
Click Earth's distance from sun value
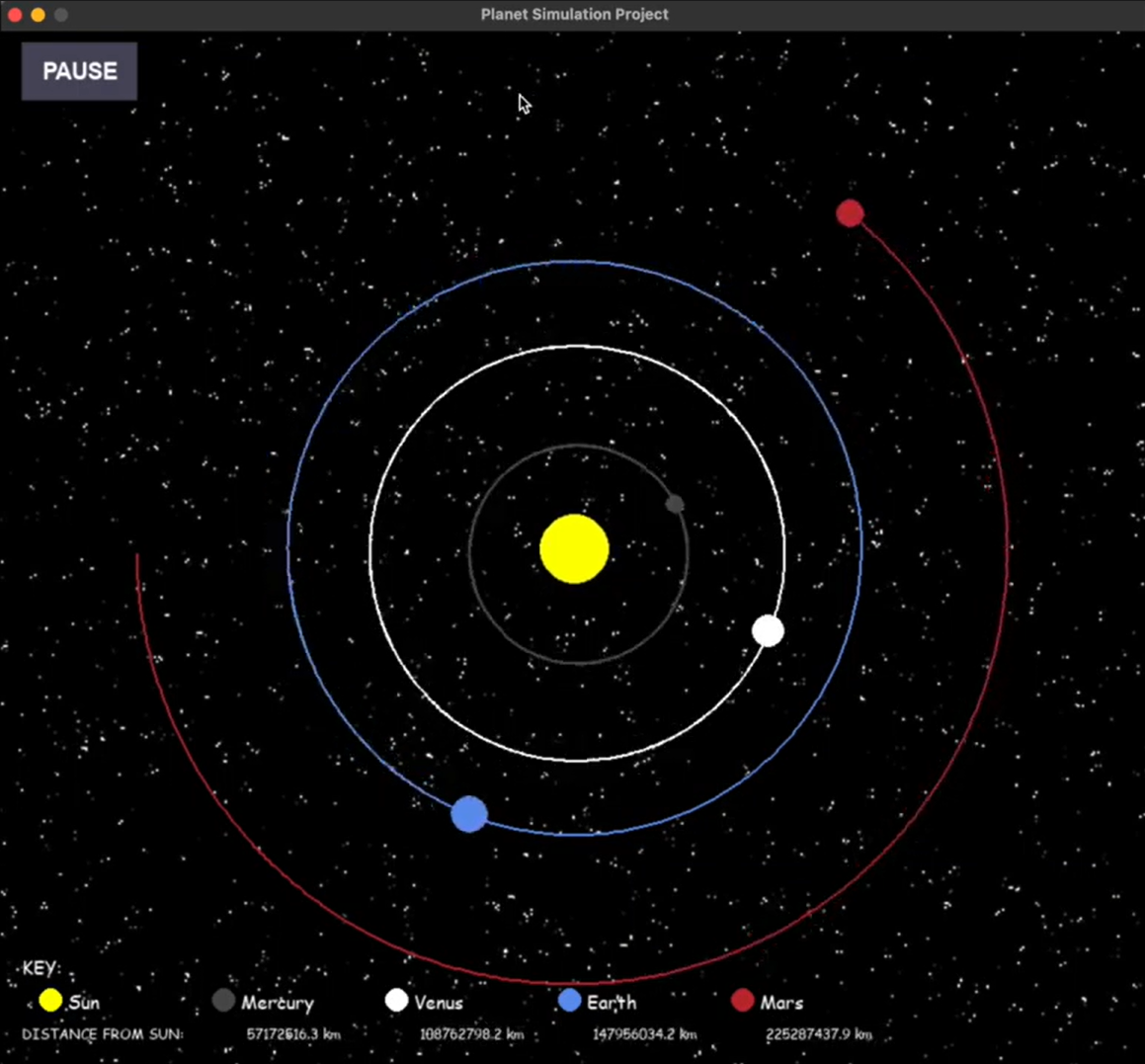644,1034
